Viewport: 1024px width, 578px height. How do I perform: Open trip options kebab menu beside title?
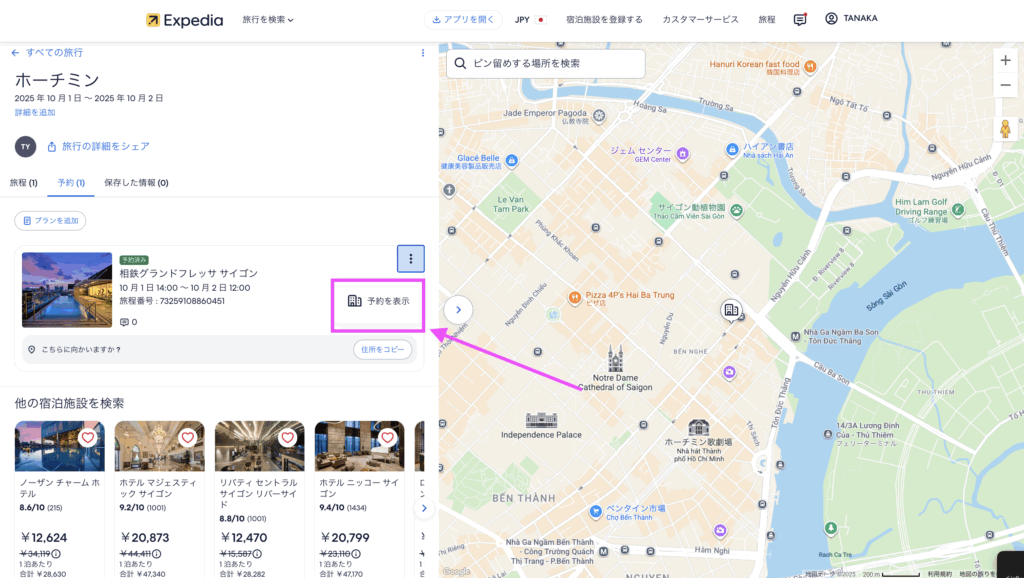[x=423, y=53]
